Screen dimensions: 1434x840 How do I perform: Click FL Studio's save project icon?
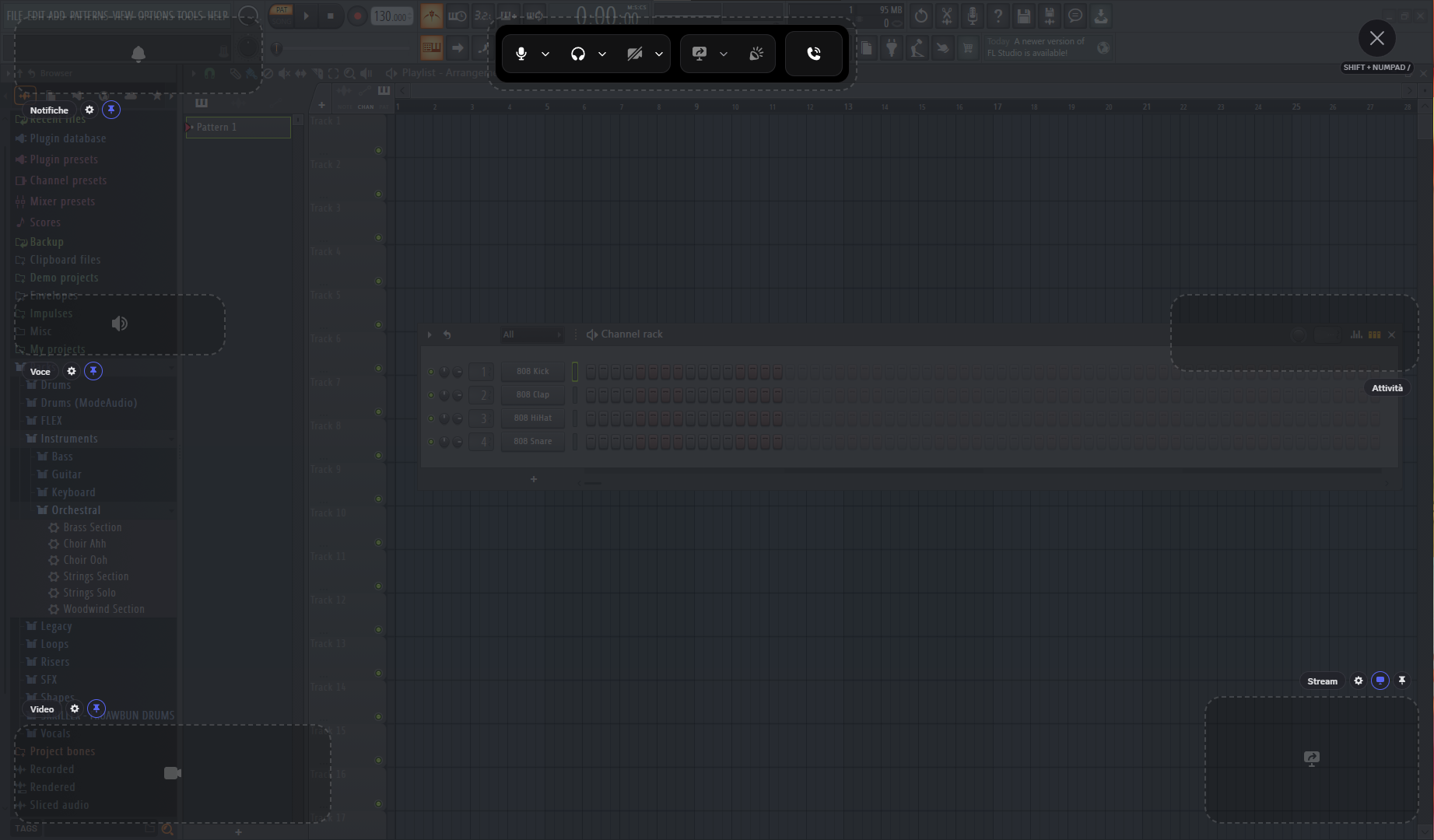pos(1024,16)
